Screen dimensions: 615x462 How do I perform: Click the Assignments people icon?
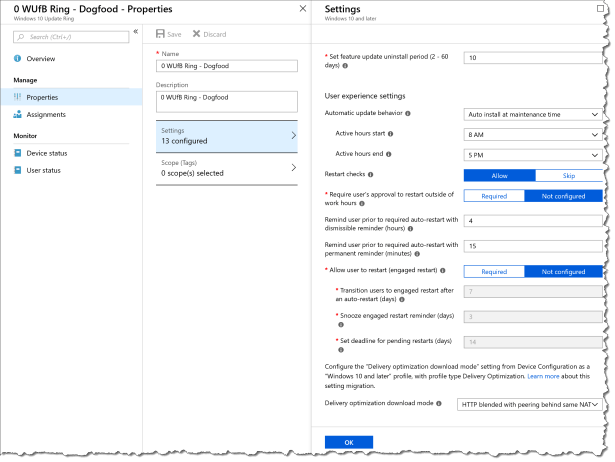point(18,114)
